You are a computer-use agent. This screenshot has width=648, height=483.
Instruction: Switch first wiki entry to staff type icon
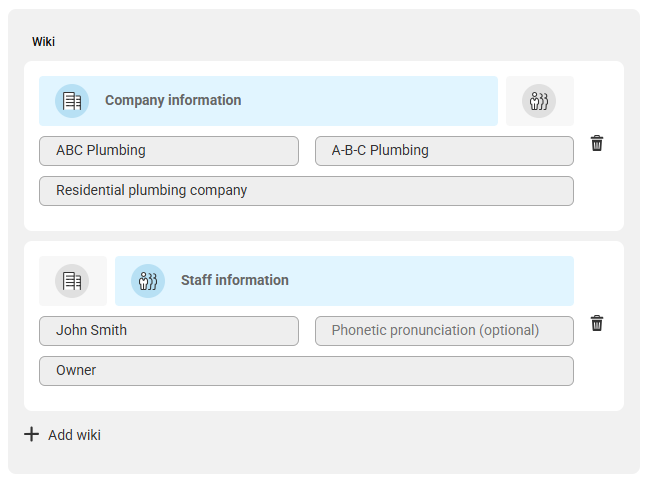click(539, 101)
